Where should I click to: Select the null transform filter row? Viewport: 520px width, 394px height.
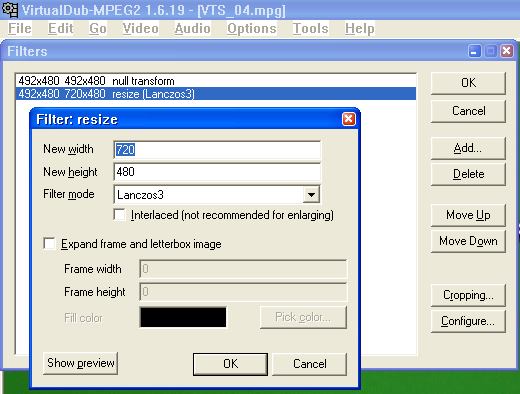click(x=216, y=81)
